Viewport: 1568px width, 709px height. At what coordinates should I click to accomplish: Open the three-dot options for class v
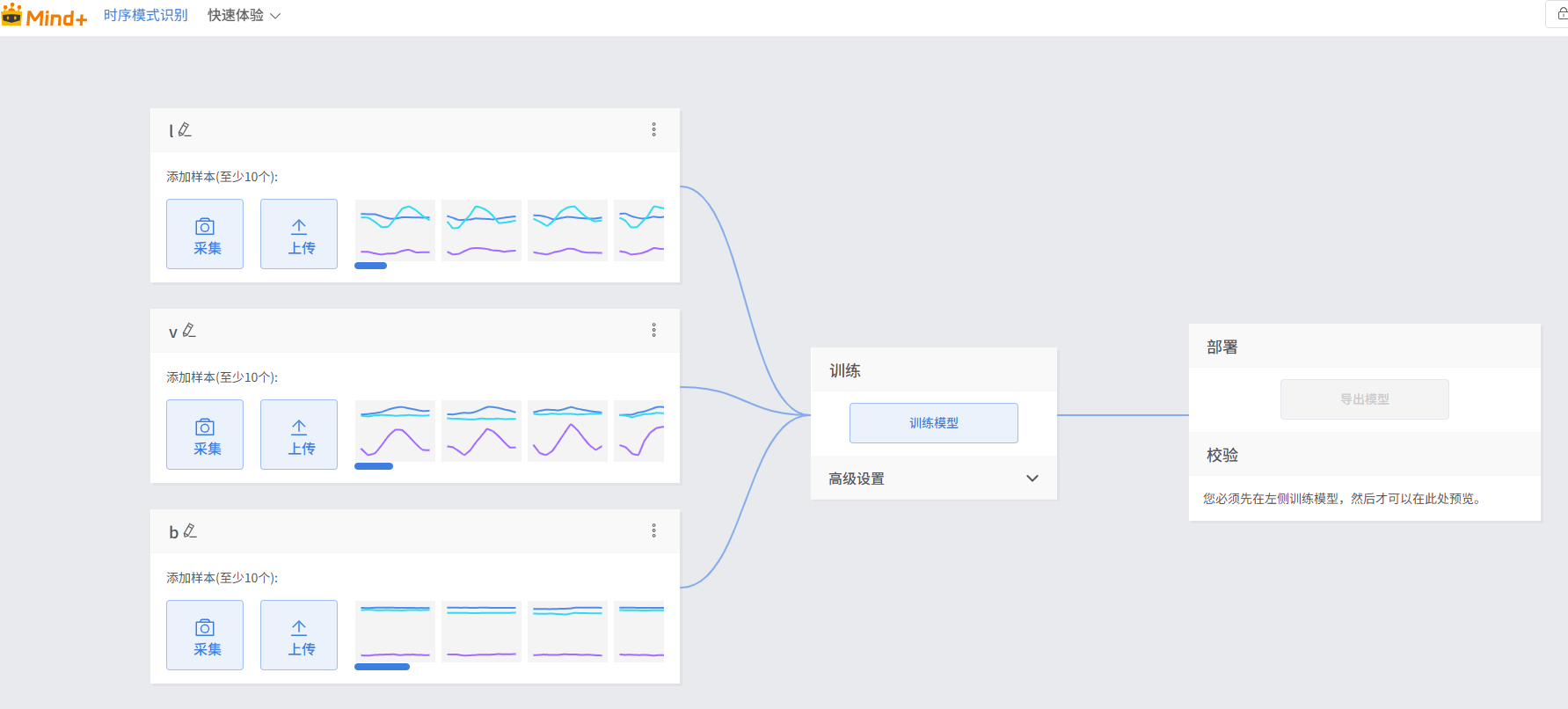[x=653, y=331]
